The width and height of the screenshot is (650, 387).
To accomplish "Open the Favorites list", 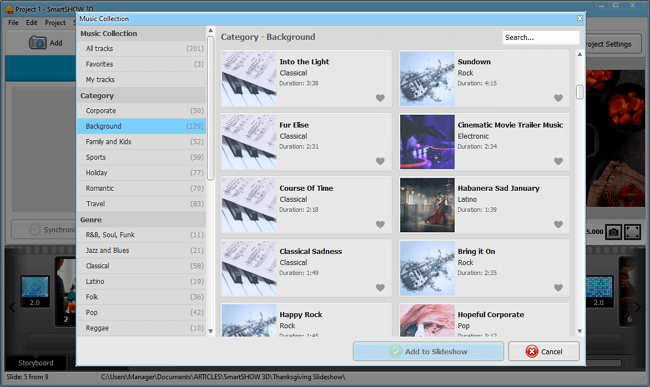I will (x=141, y=64).
